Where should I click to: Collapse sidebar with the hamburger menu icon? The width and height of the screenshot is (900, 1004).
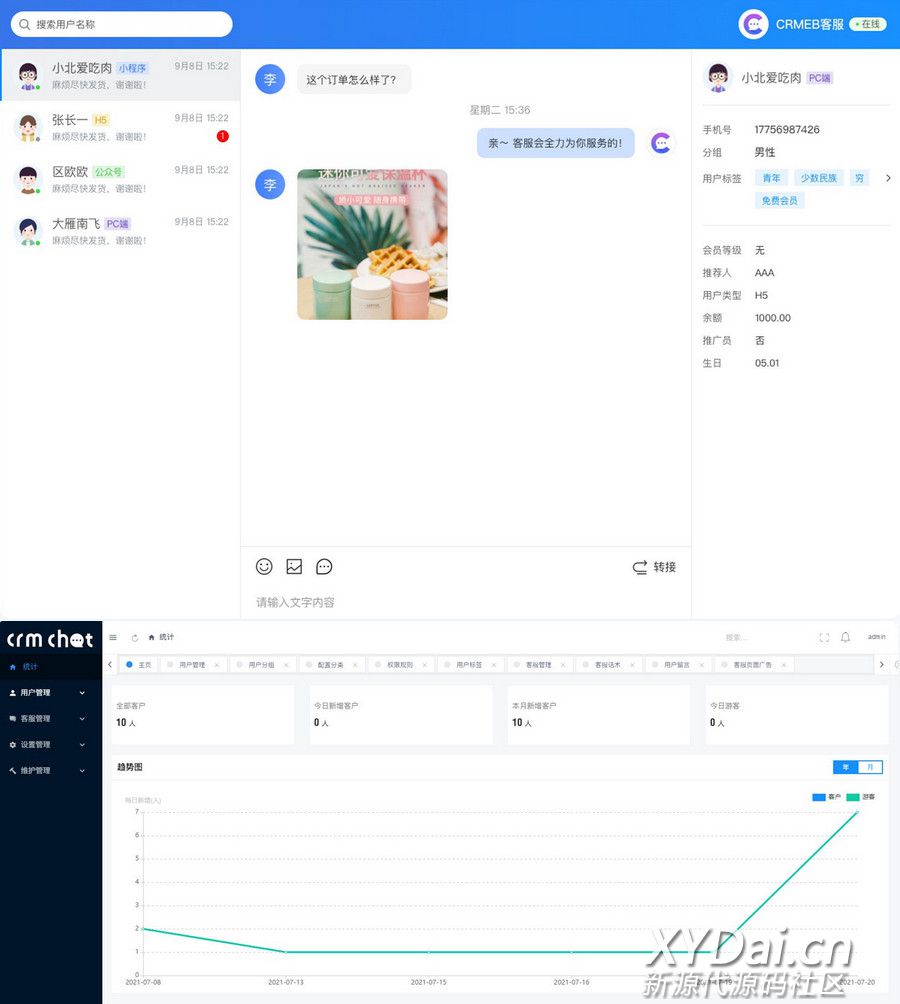click(x=113, y=637)
